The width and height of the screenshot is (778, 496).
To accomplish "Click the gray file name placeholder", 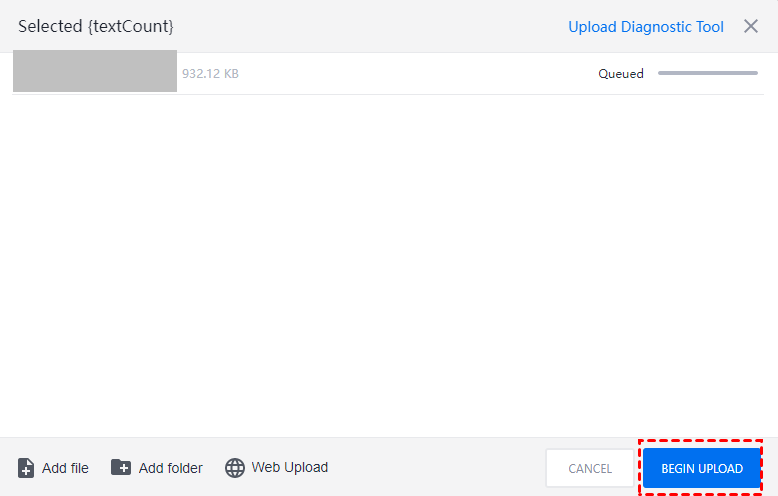I will [95, 72].
